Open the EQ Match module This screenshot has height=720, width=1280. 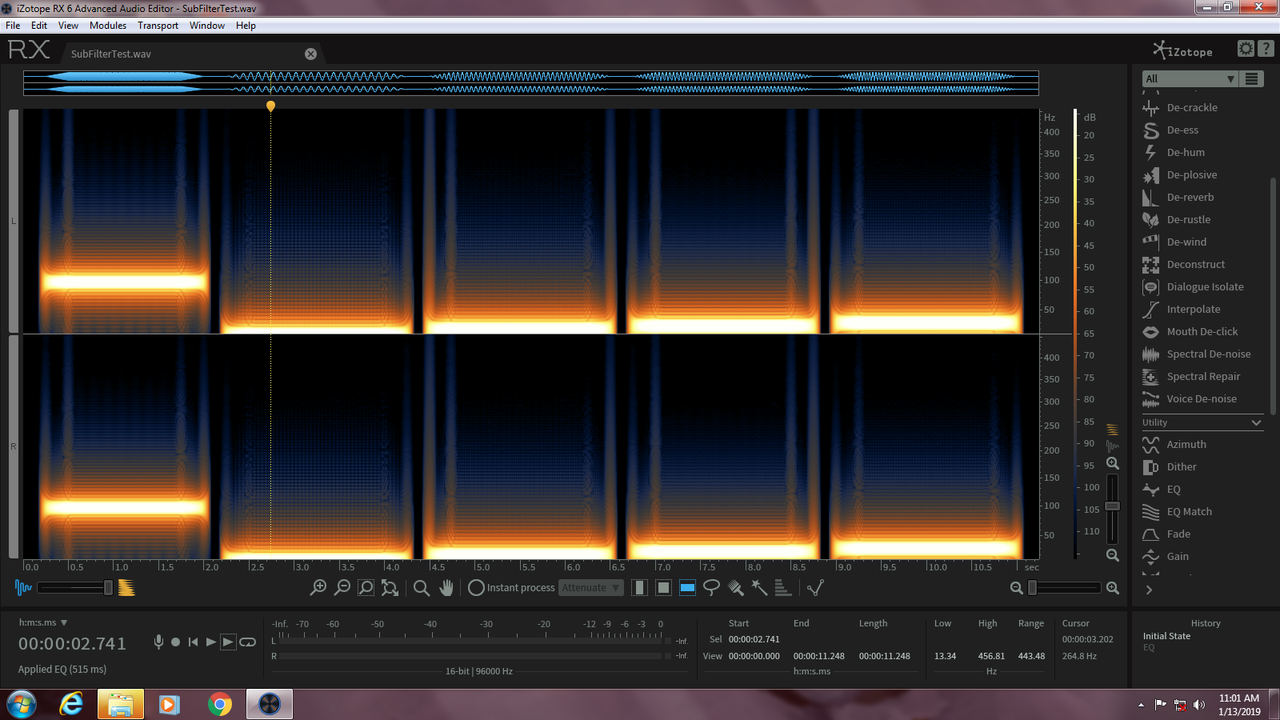pyautogui.click(x=1176, y=511)
